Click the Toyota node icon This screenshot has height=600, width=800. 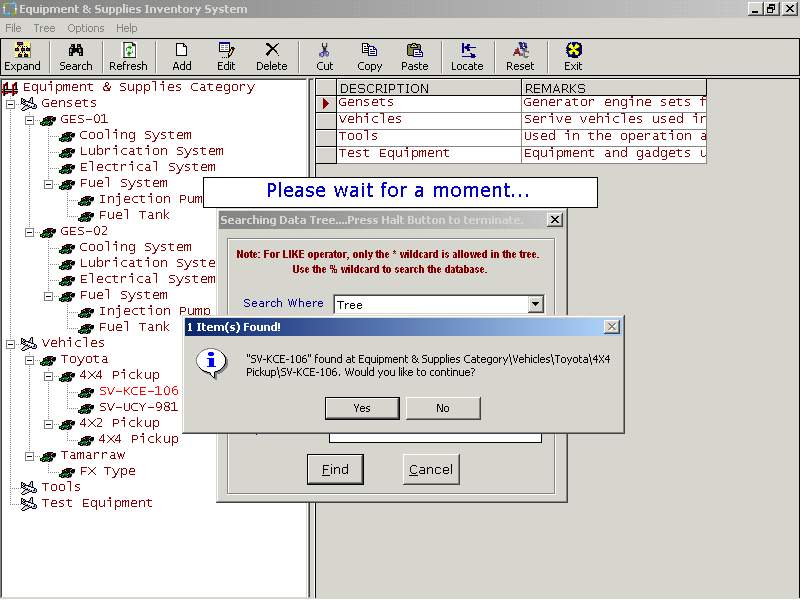(x=48, y=360)
